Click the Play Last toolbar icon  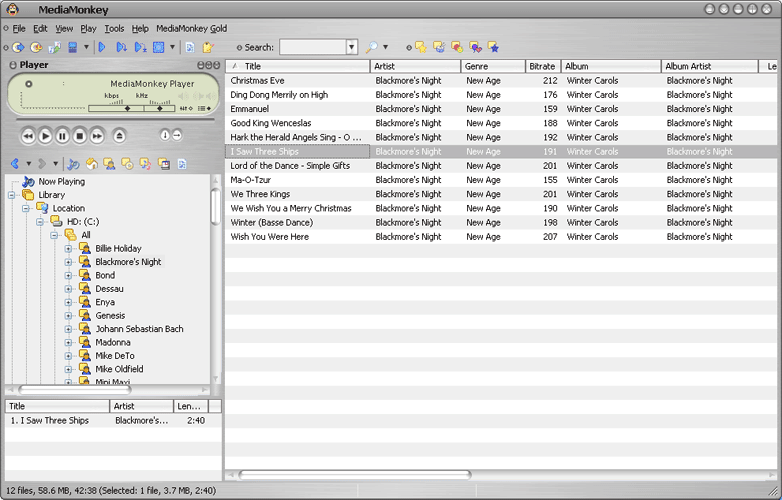140,47
